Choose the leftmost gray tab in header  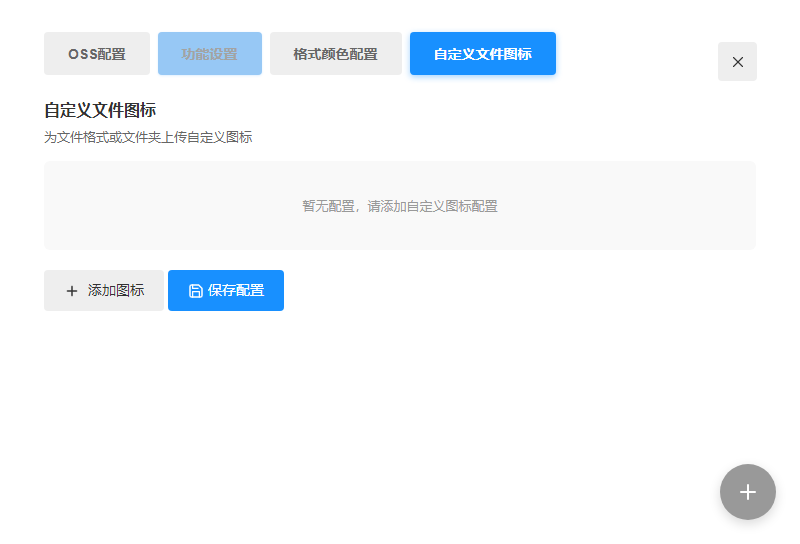tap(97, 54)
